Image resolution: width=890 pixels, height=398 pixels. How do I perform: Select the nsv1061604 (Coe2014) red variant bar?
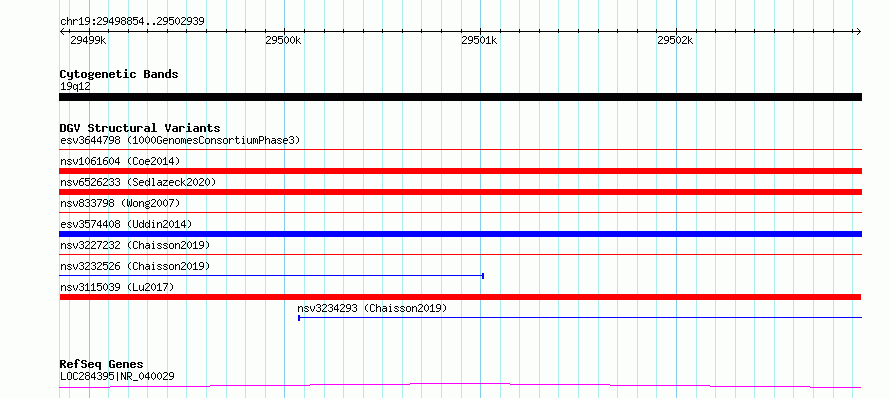pos(460,171)
